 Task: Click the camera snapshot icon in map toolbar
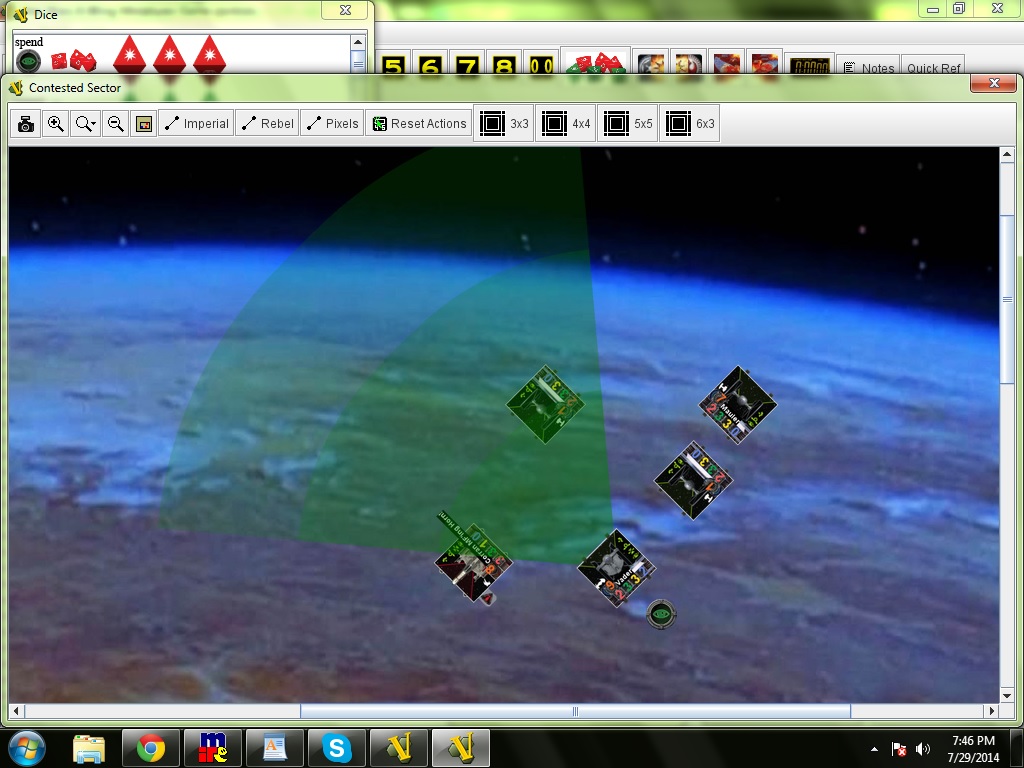[26, 124]
